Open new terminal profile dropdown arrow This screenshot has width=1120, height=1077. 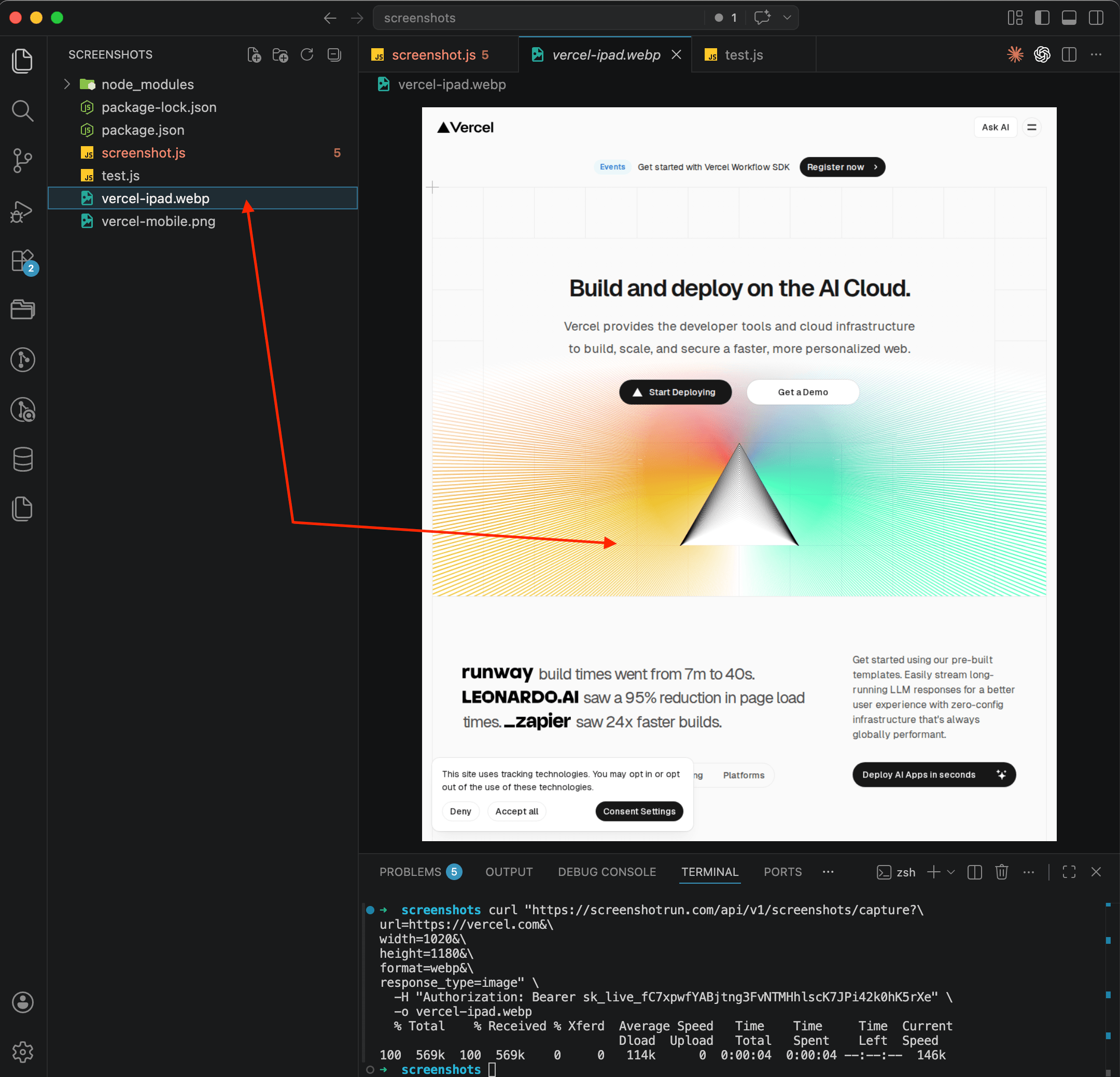coord(951,872)
